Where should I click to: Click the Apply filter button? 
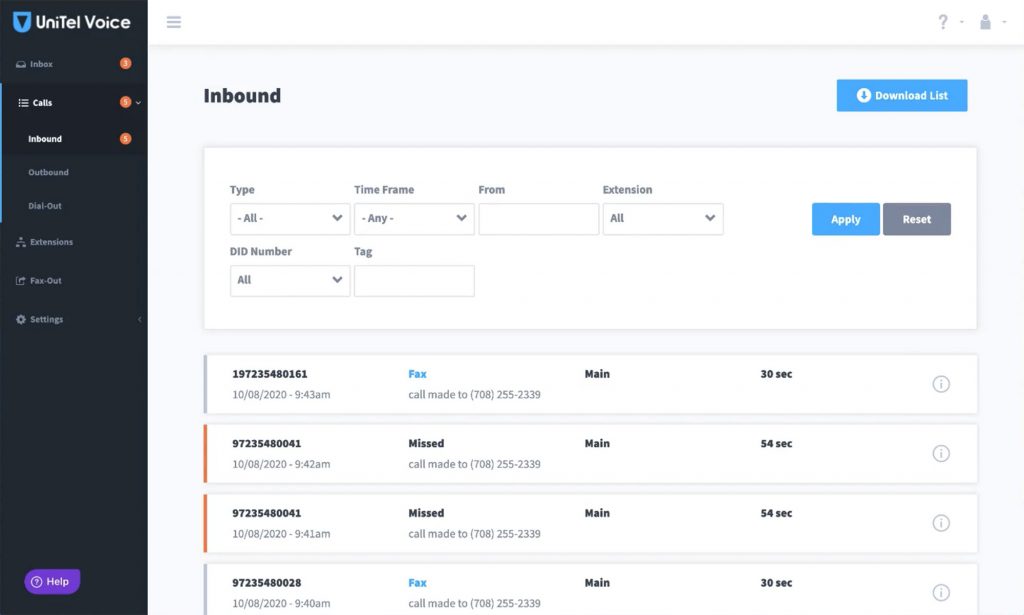[845, 219]
